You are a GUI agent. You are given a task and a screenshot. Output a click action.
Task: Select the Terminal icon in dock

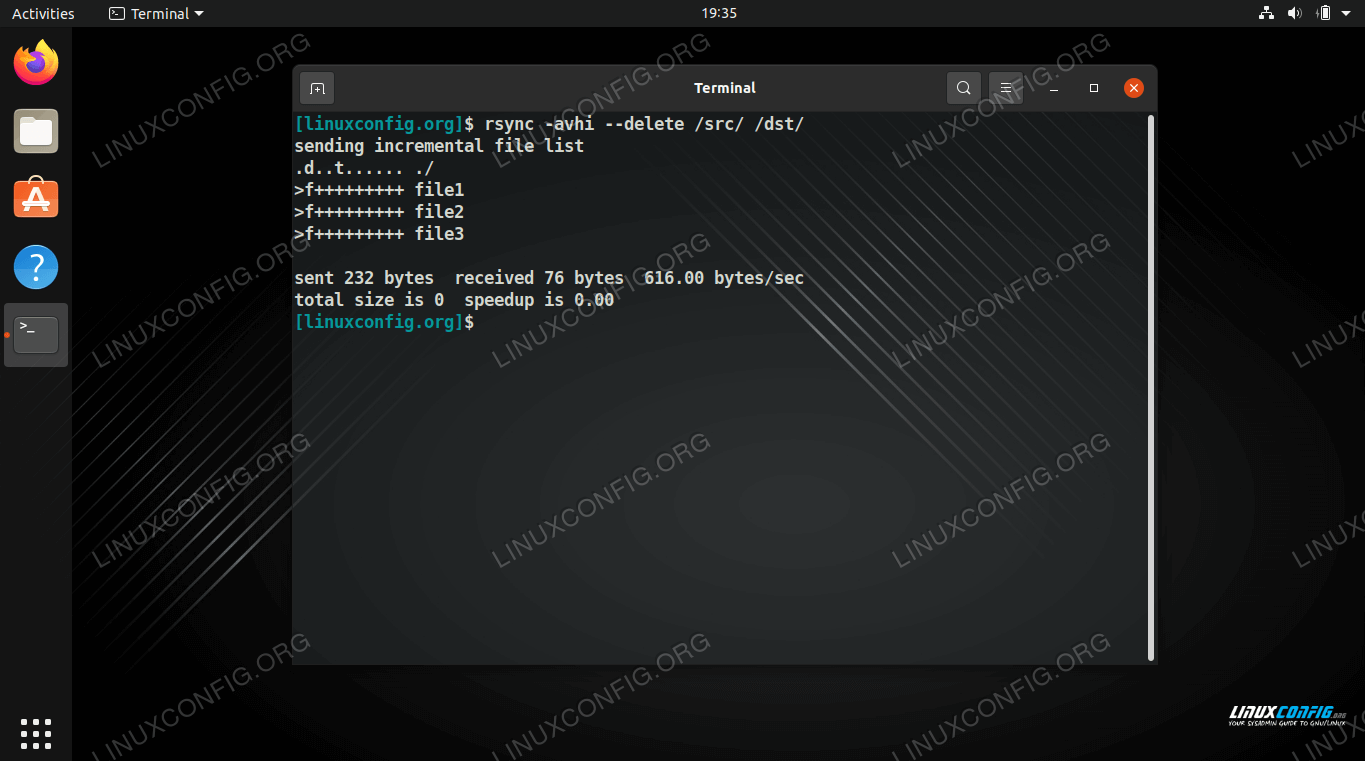point(36,335)
